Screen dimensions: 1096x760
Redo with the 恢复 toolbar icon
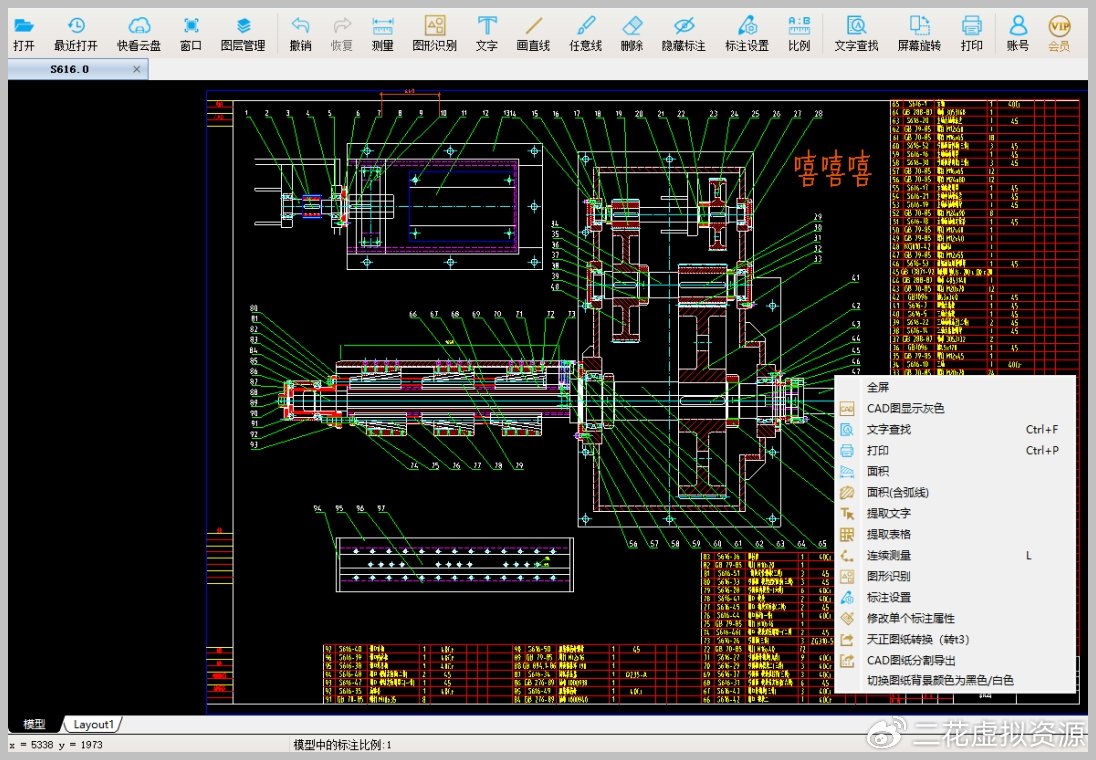point(342,34)
